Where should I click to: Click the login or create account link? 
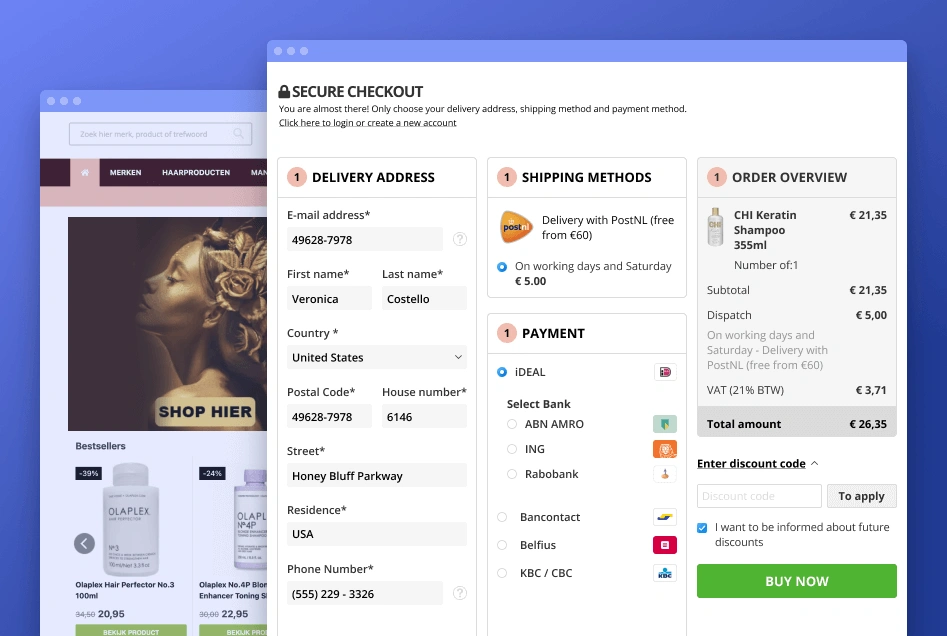coord(367,123)
